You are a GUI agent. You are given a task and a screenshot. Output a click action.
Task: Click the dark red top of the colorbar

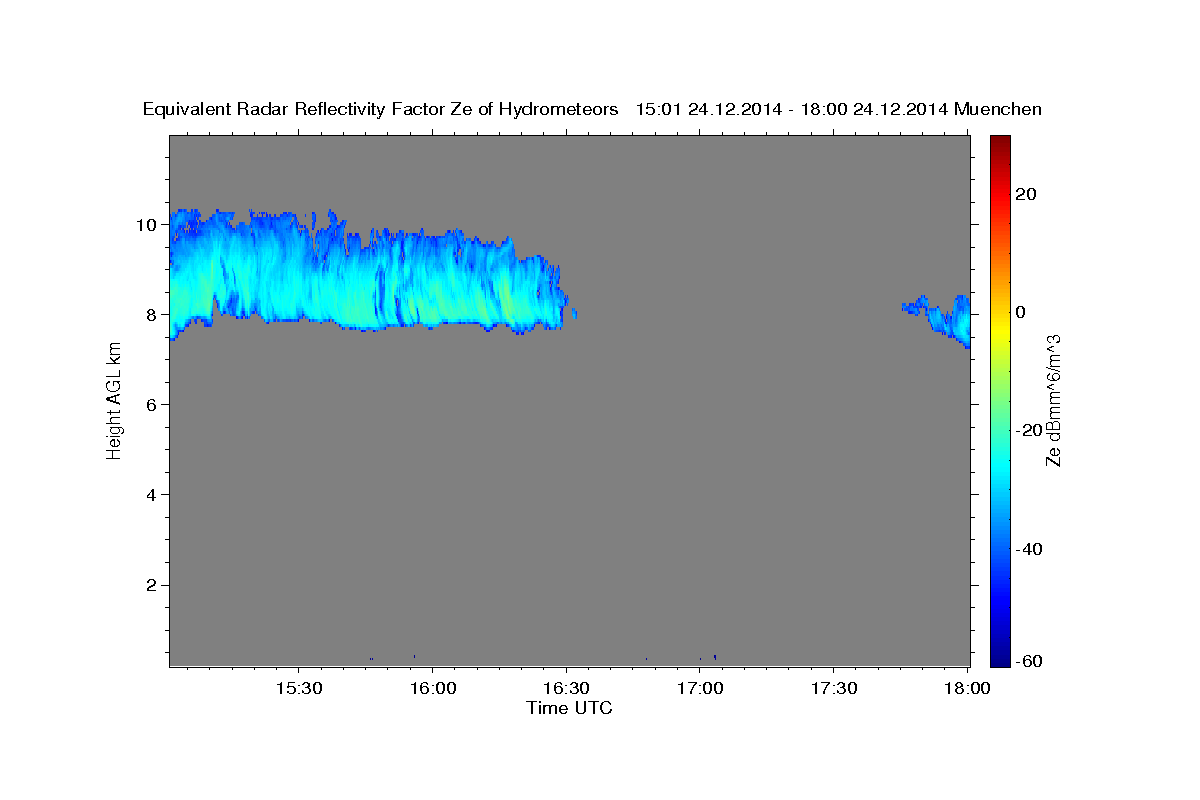pyautogui.click(x=998, y=143)
